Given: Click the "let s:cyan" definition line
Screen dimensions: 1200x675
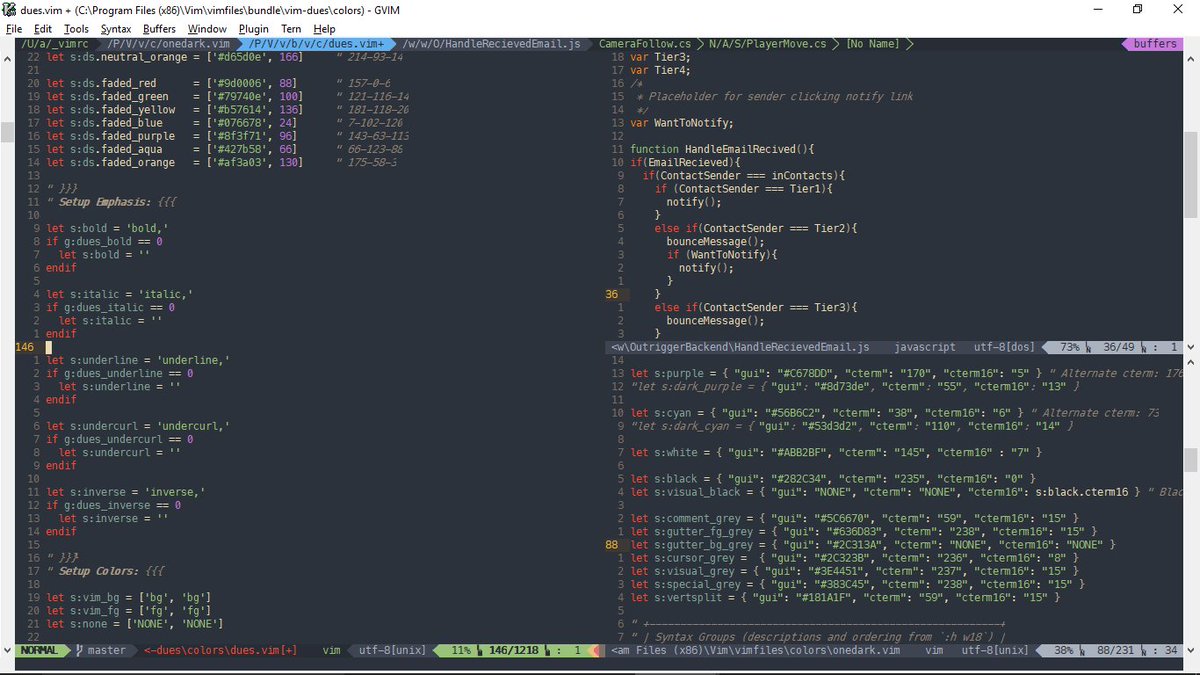Looking at the screenshot, I should [x=895, y=413].
